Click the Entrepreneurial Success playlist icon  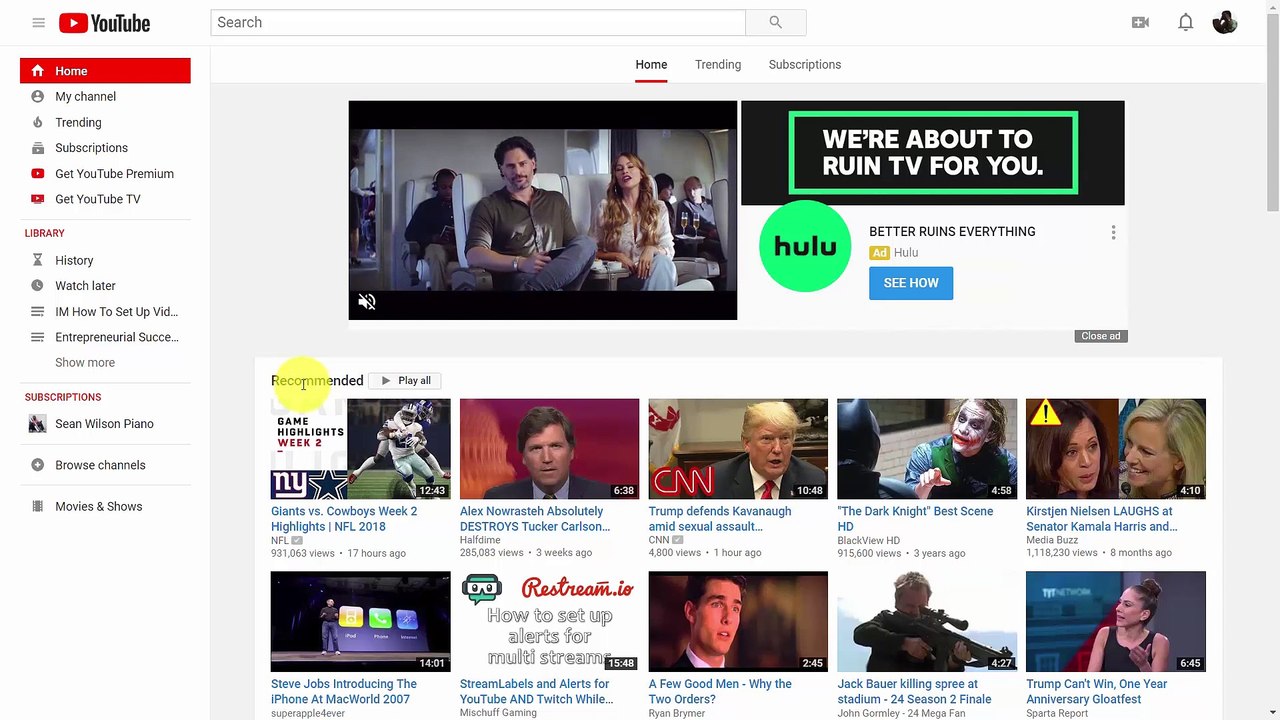(x=37, y=337)
